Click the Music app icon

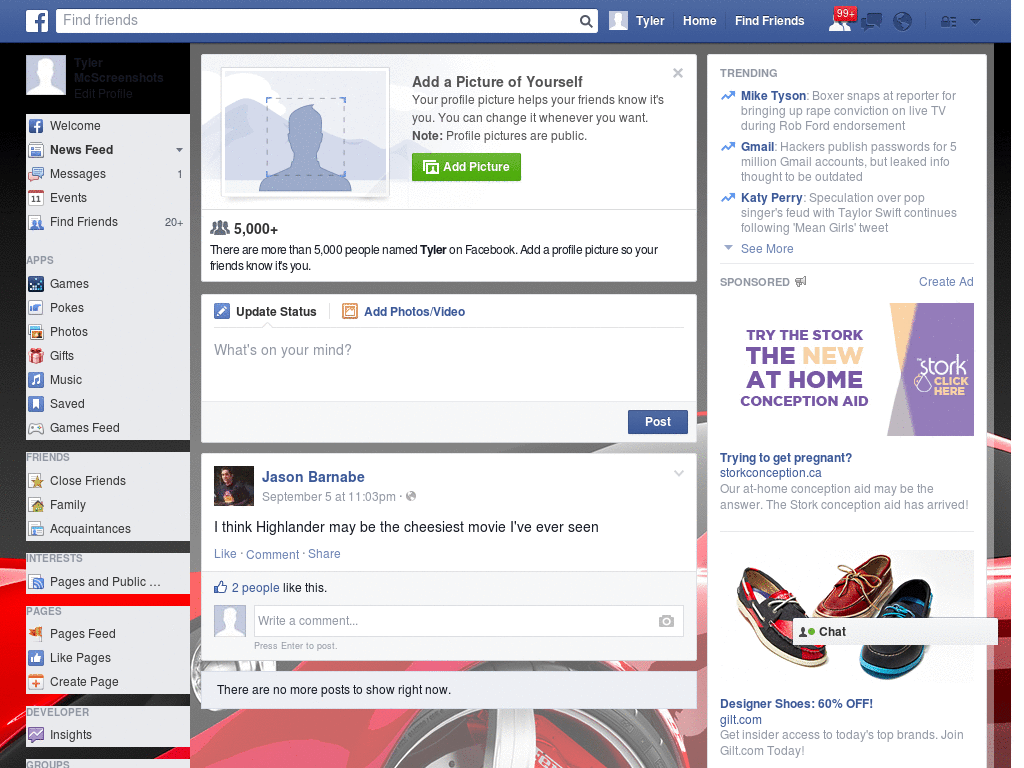tap(36, 380)
